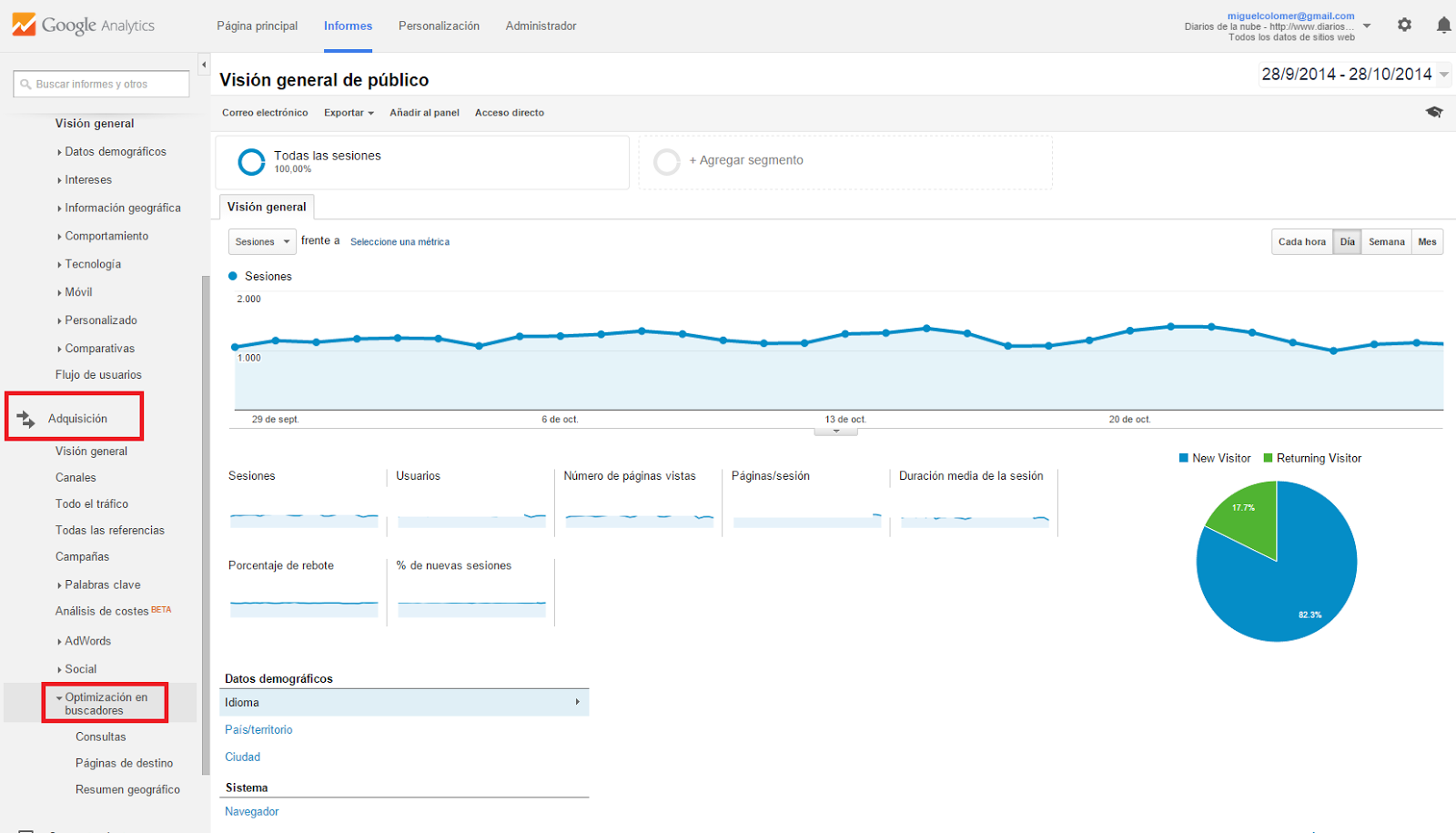Open the date range dropdown

[1355, 75]
